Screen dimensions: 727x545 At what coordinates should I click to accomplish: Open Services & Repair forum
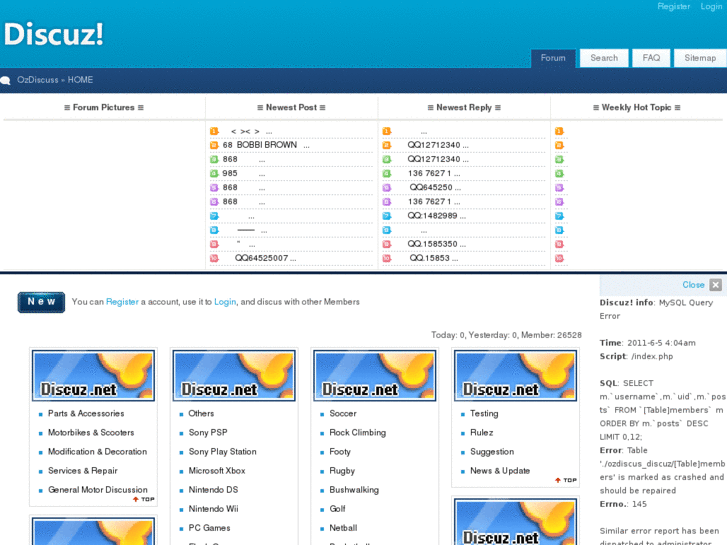click(x=83, y=470)
